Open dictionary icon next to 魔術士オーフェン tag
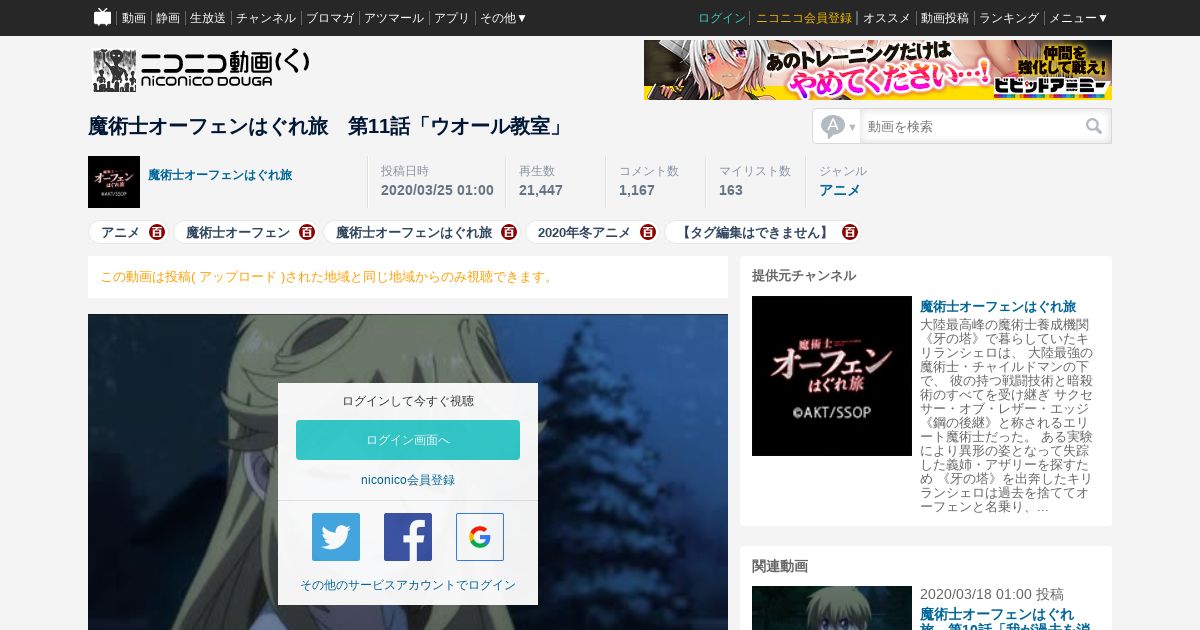Image resolution: width=1200 pixels, height=630 pixels. [x=307, y=232]
